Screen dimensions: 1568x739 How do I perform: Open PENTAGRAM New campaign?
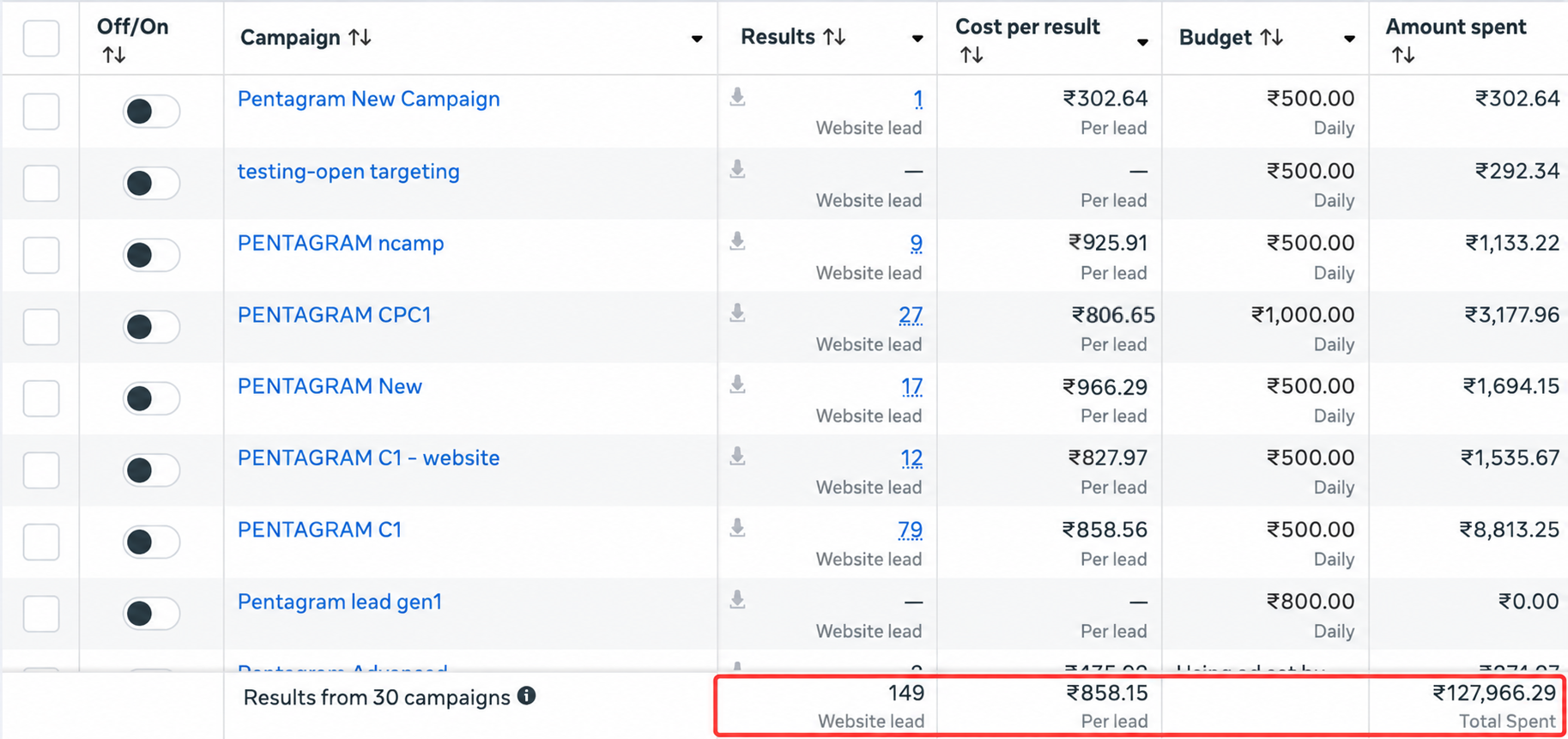coord(330,386)
